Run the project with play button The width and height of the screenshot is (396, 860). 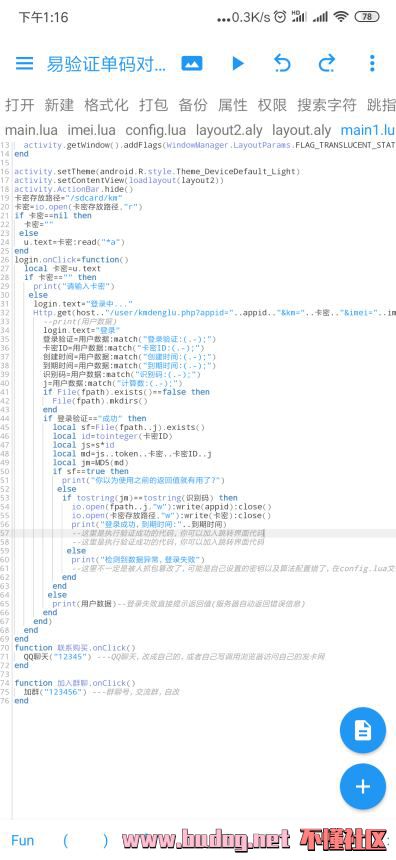237,64
